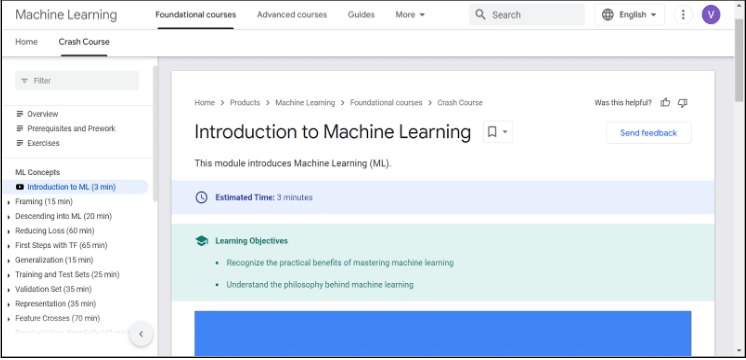Click Foundational courses in the breadcrumb
The image size is (746, 360).
tap(386, 103)
